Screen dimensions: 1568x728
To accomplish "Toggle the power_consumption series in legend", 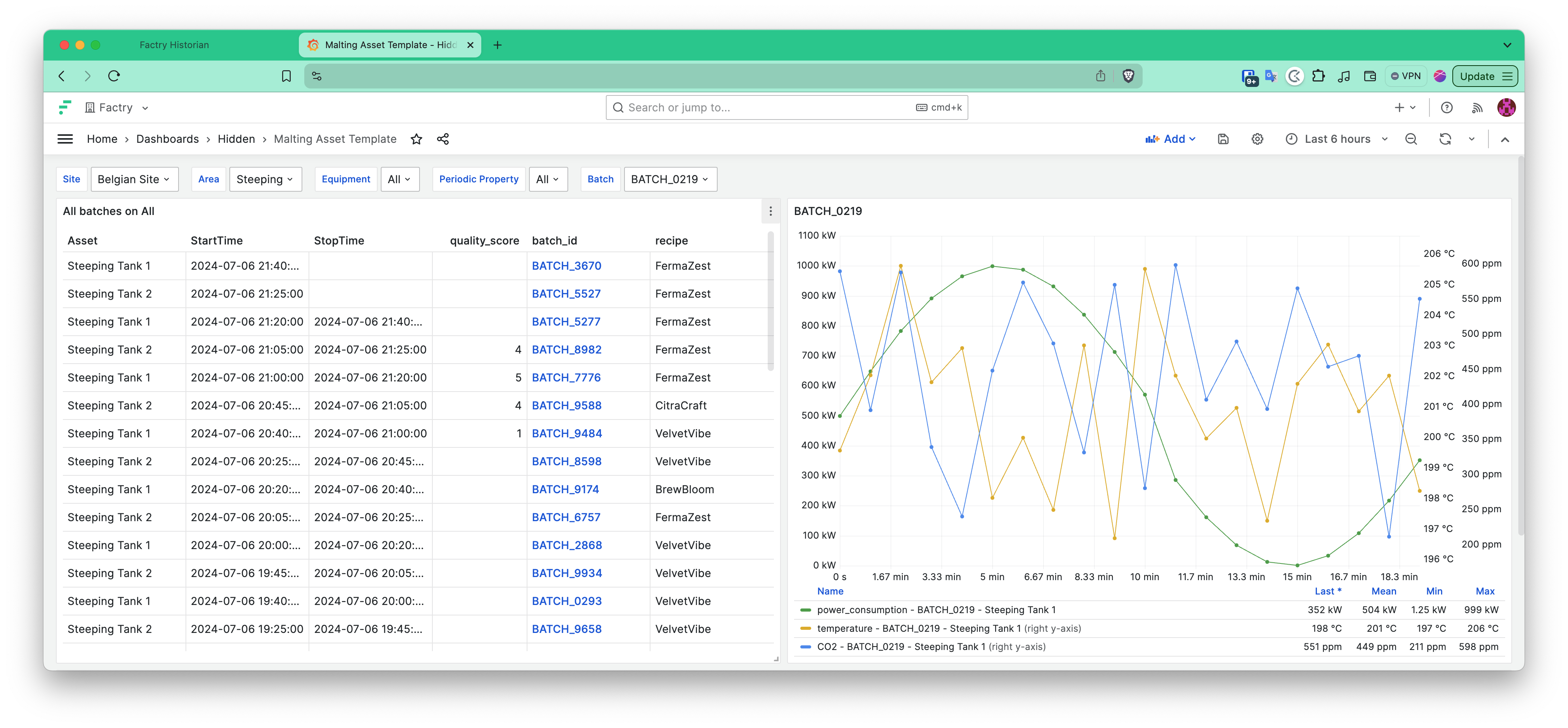I will point(936,610).
